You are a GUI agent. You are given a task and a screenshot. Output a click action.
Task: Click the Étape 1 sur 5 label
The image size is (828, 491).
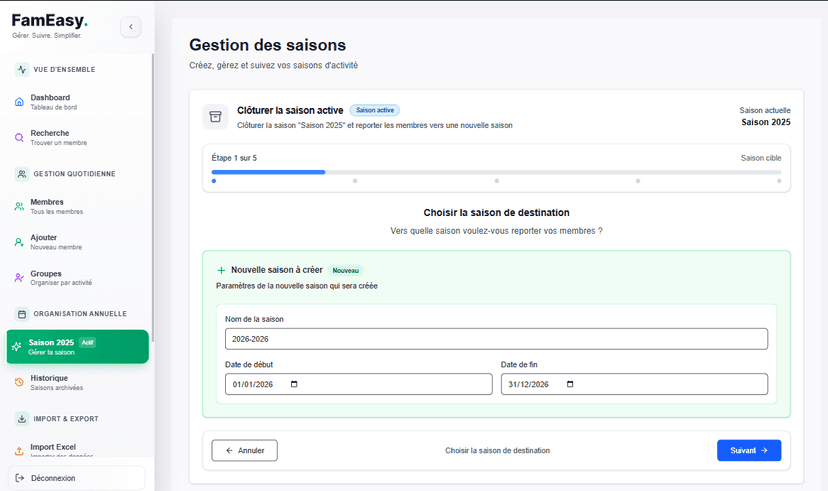pyautogui.click(x=234, y=158)
